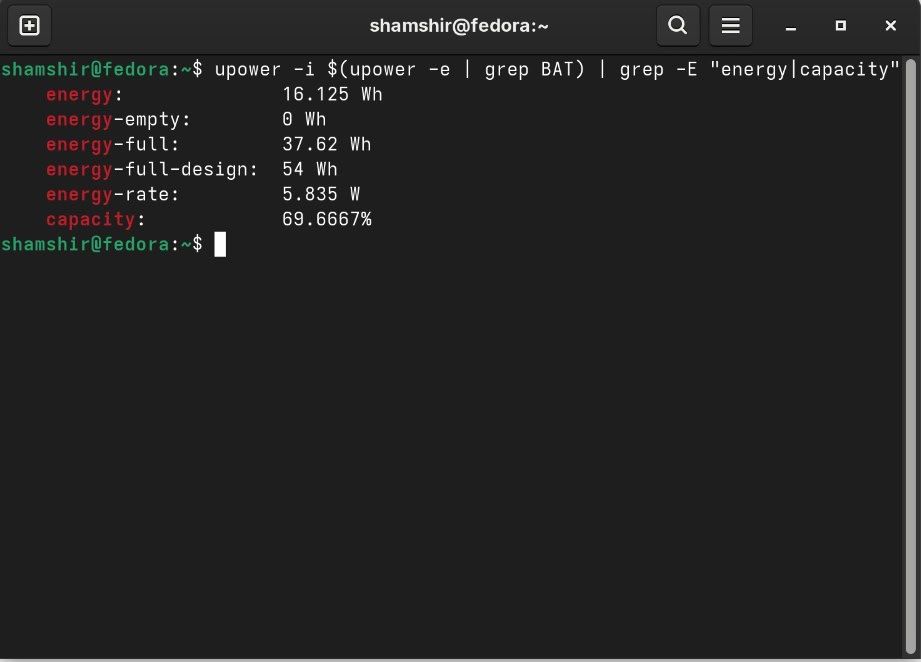921x662 pixels.
Task: Click the energy-empty label
Action: pos(118,120)
